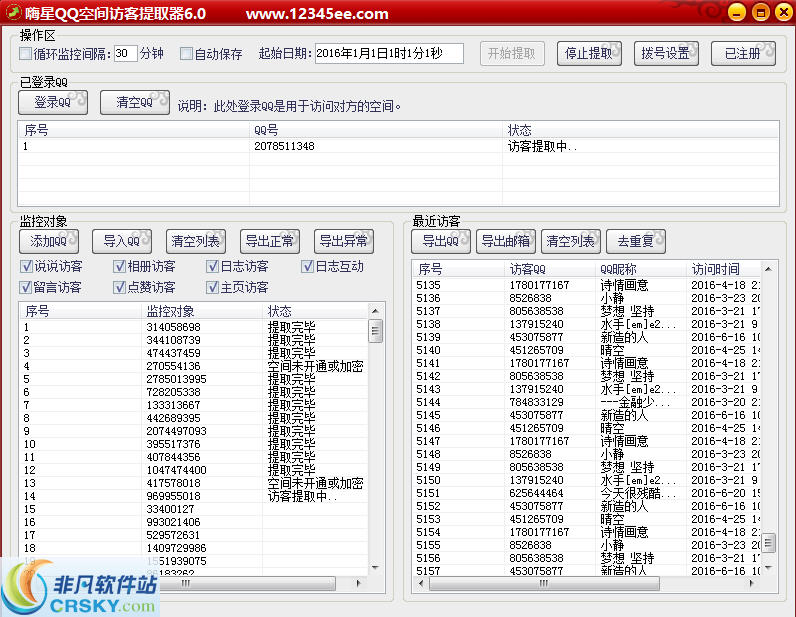Click 去重复 button
The image size is (796, 617).
tap(636, 241)
